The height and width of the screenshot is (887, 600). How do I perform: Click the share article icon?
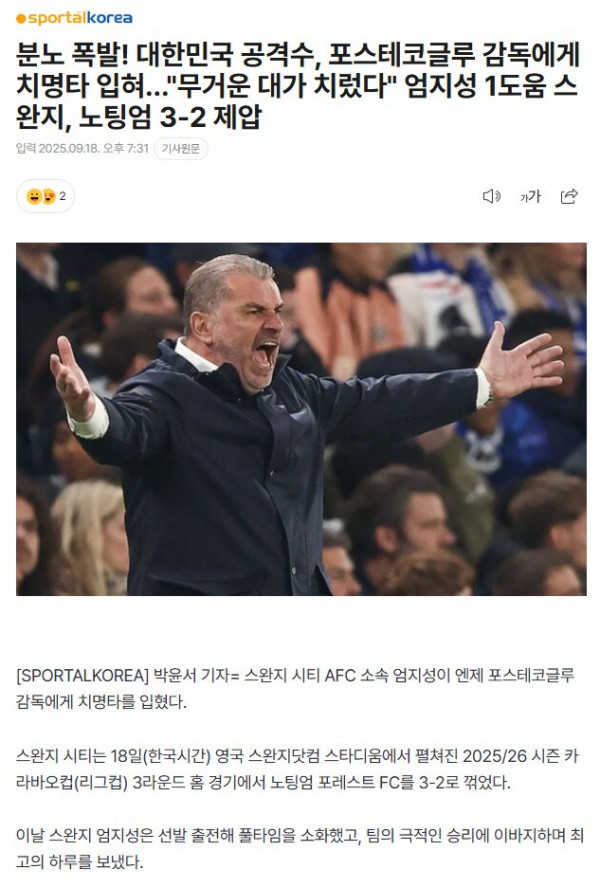(569, 196)
